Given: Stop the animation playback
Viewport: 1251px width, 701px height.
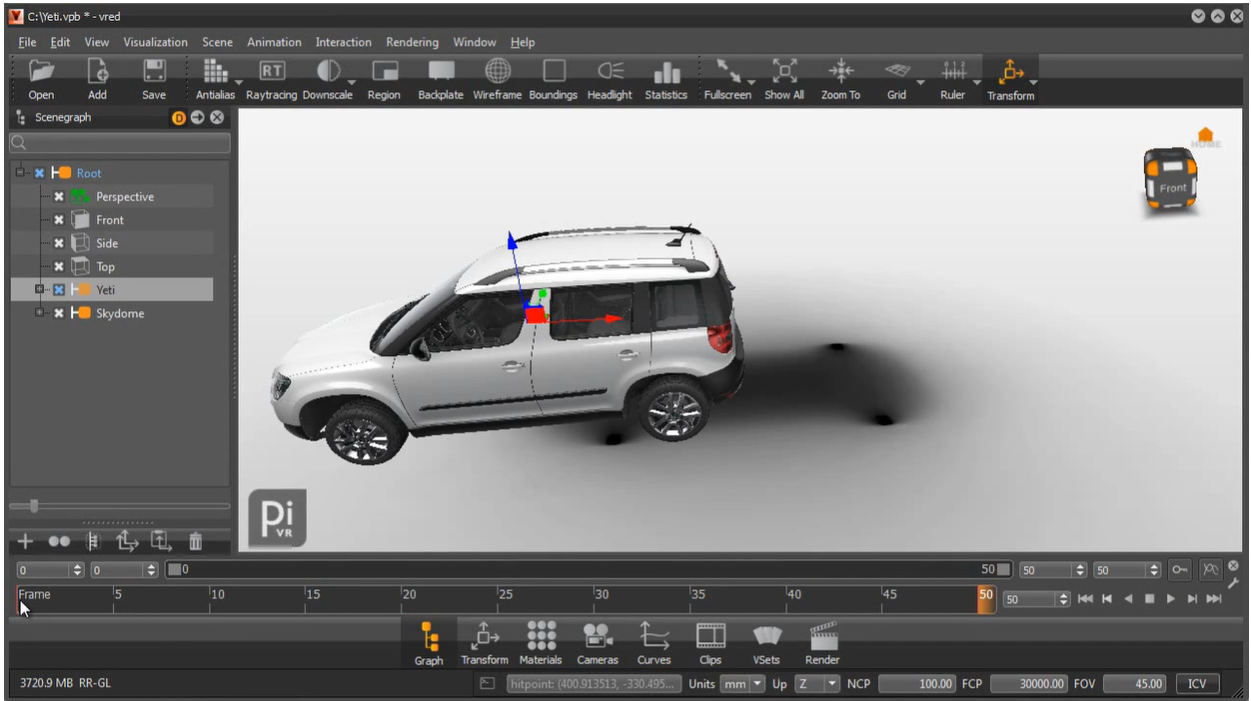Looking at the screenshot, I should [1150, 599].
